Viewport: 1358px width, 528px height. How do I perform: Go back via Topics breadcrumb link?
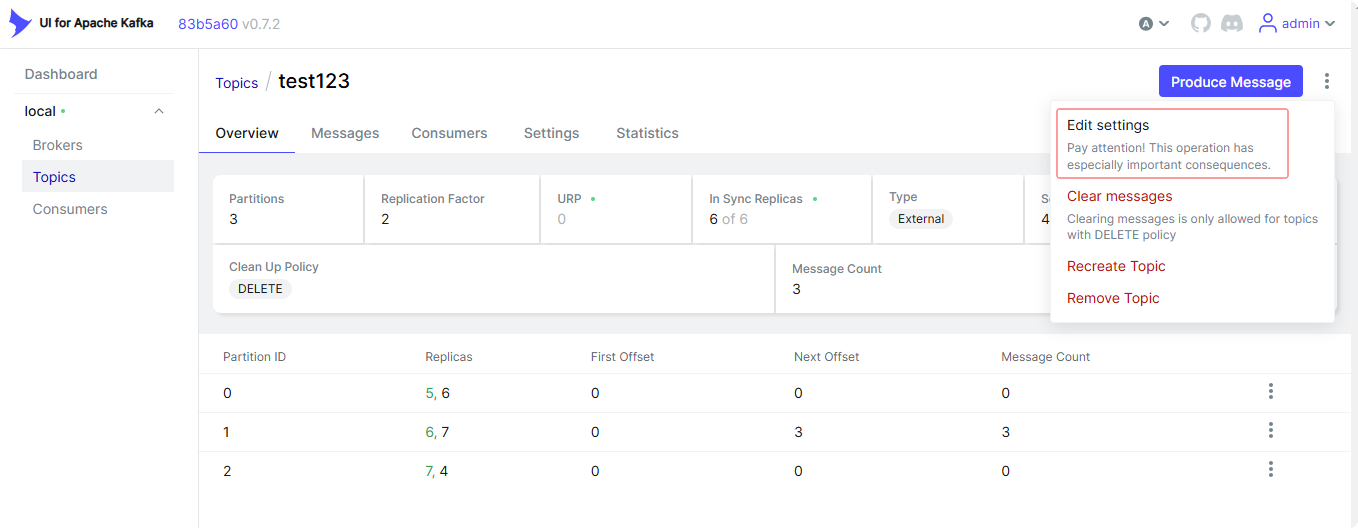(x=237, y=83)
